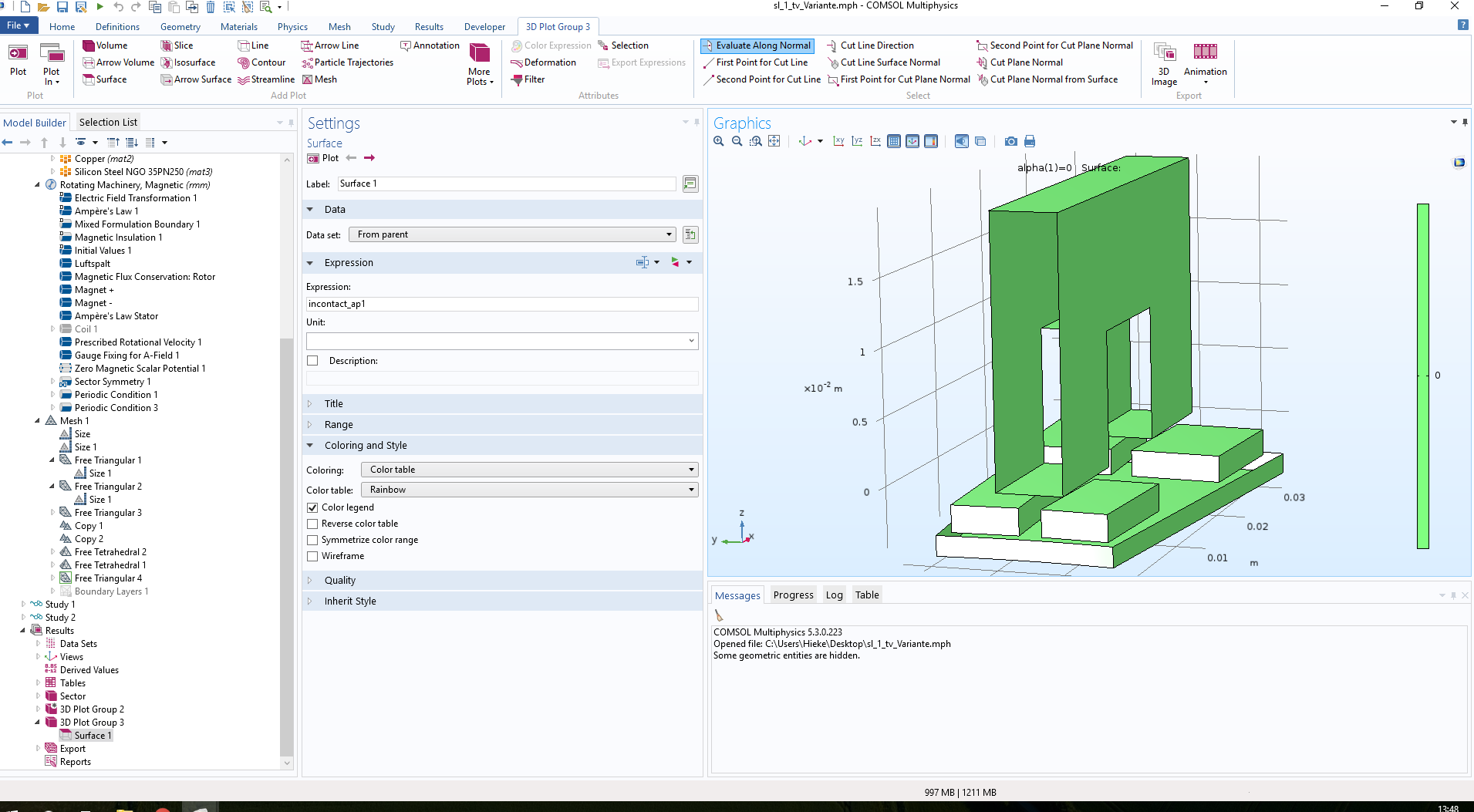The width and height of the screenshot is (1474, 812).
Task: Click the zoom in icon in Graphics
Action: pyautogui.click(x=719, y=141)
